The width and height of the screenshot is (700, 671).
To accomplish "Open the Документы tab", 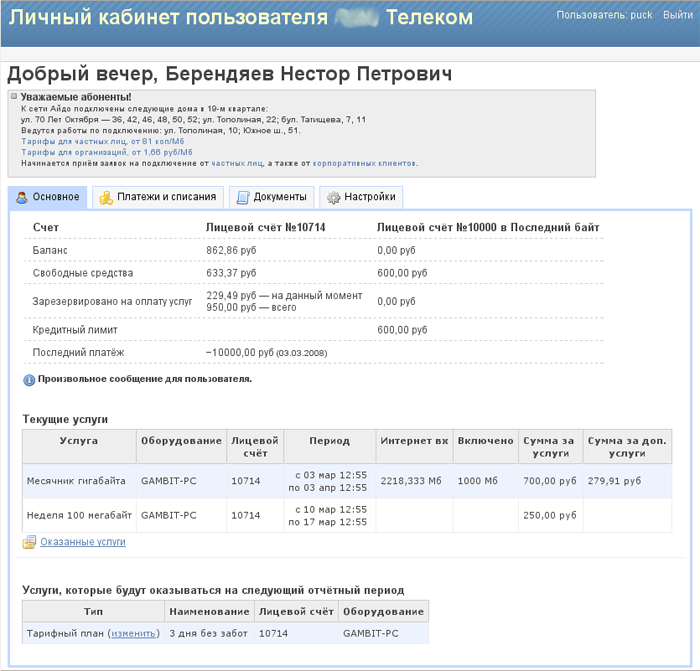I will pyautogui.click(x=279, y=198).
